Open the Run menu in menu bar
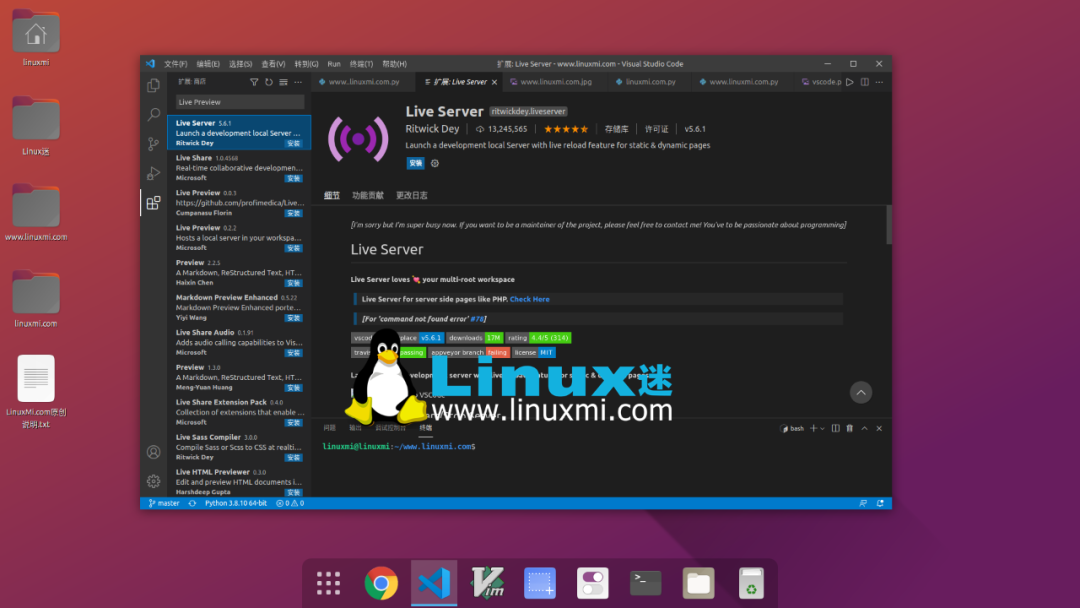This screenshot has height=608, width=1080. coord(334,63)
